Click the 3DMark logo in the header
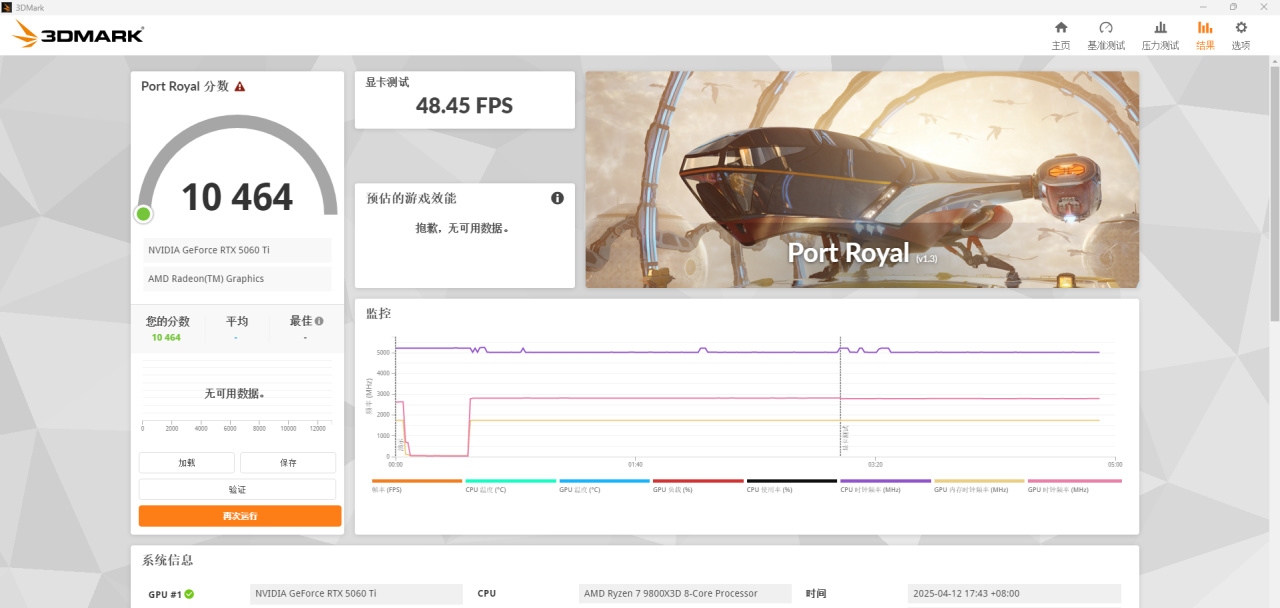 point(78,35)
